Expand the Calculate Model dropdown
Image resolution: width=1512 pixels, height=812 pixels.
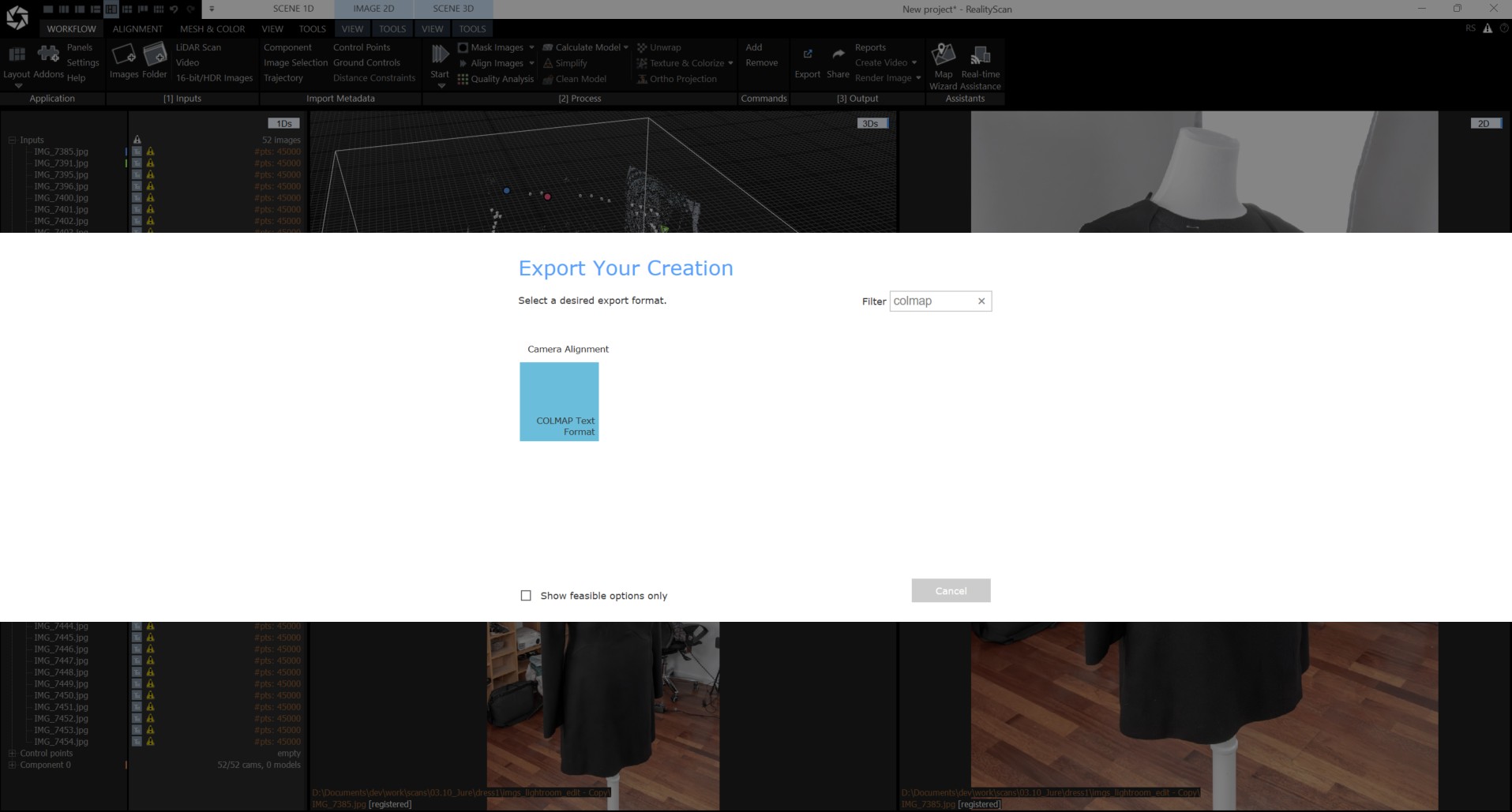point(626,47)
